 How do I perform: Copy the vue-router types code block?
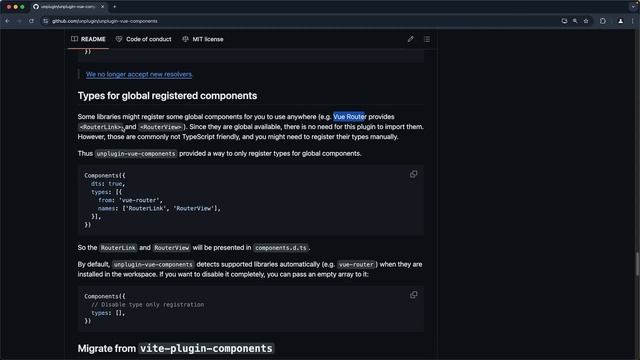413,174
